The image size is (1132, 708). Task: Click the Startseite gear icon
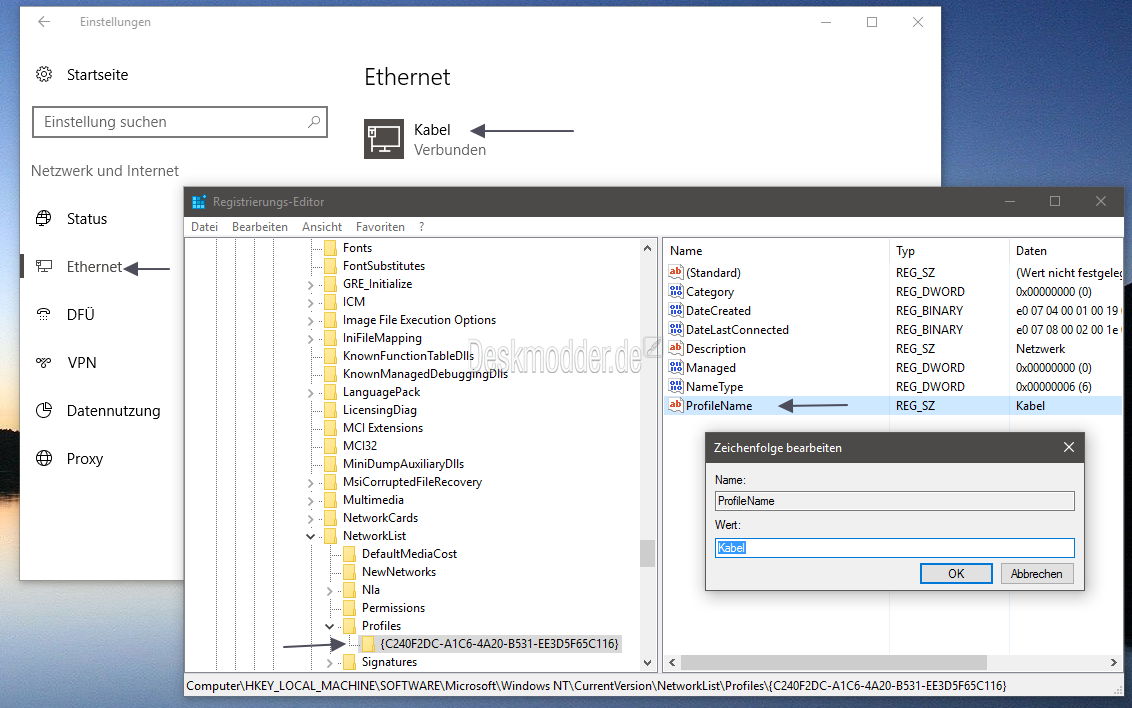click(x=44, y=74)
